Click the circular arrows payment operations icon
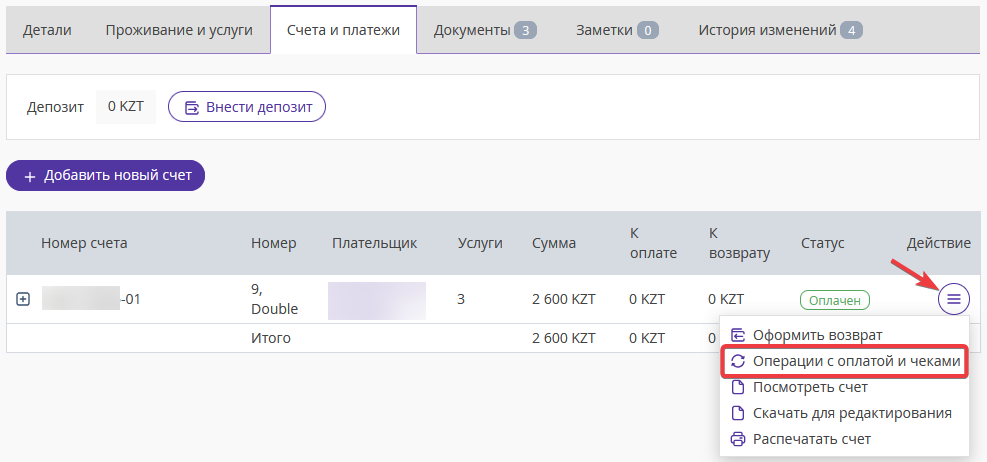Image resolution: width=987 pixels, height=462 pixels. click(738, 361)
